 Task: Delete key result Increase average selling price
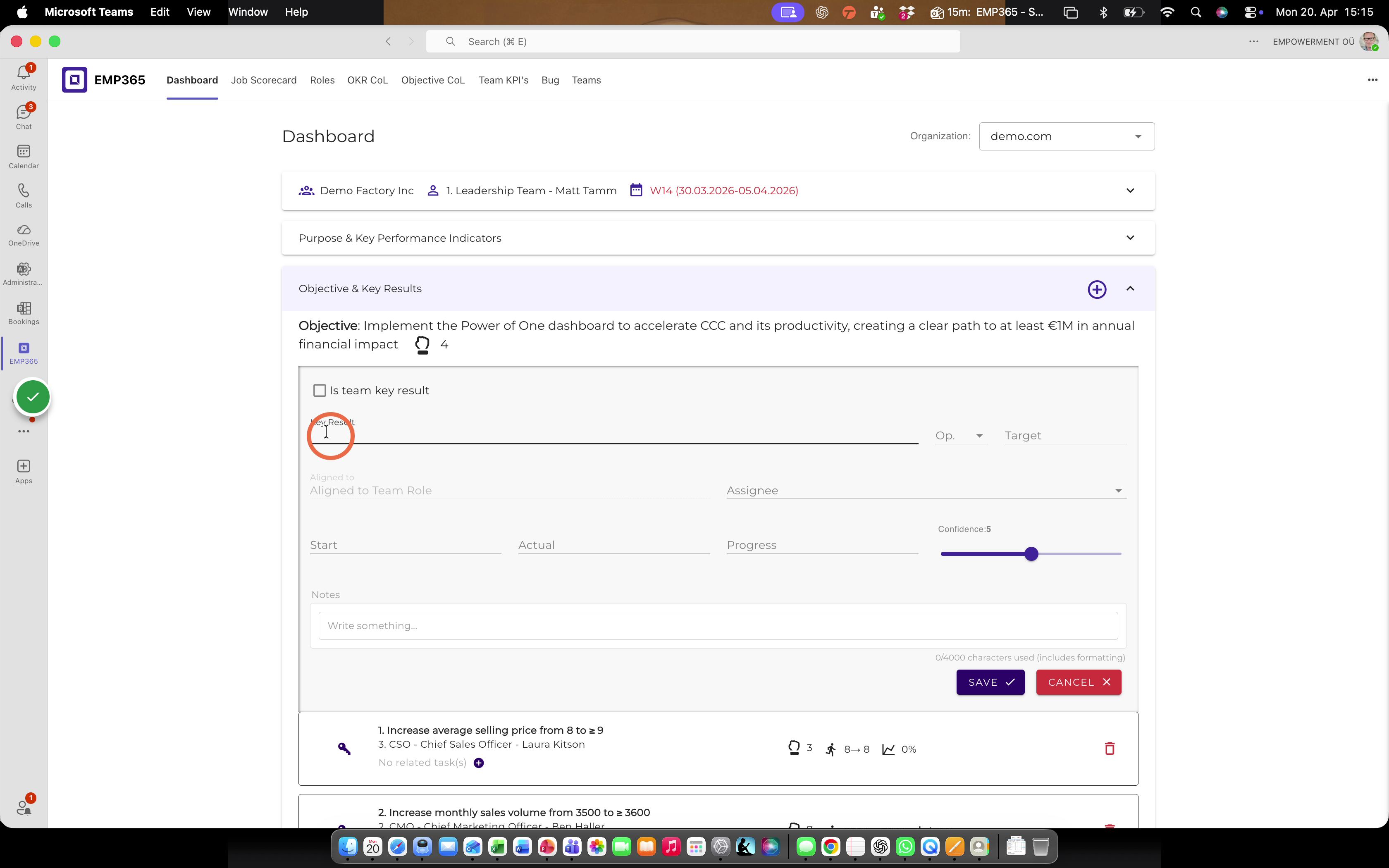click(x=1110, y=749)
